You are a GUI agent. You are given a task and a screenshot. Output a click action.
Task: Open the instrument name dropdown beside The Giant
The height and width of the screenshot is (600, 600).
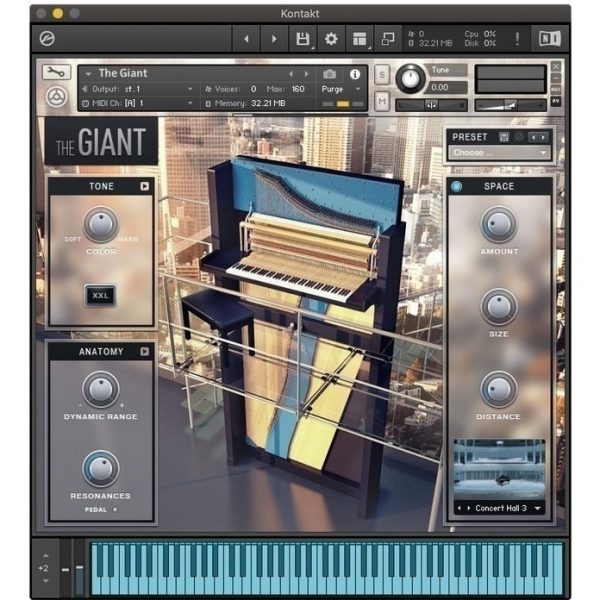click(88, 73)
